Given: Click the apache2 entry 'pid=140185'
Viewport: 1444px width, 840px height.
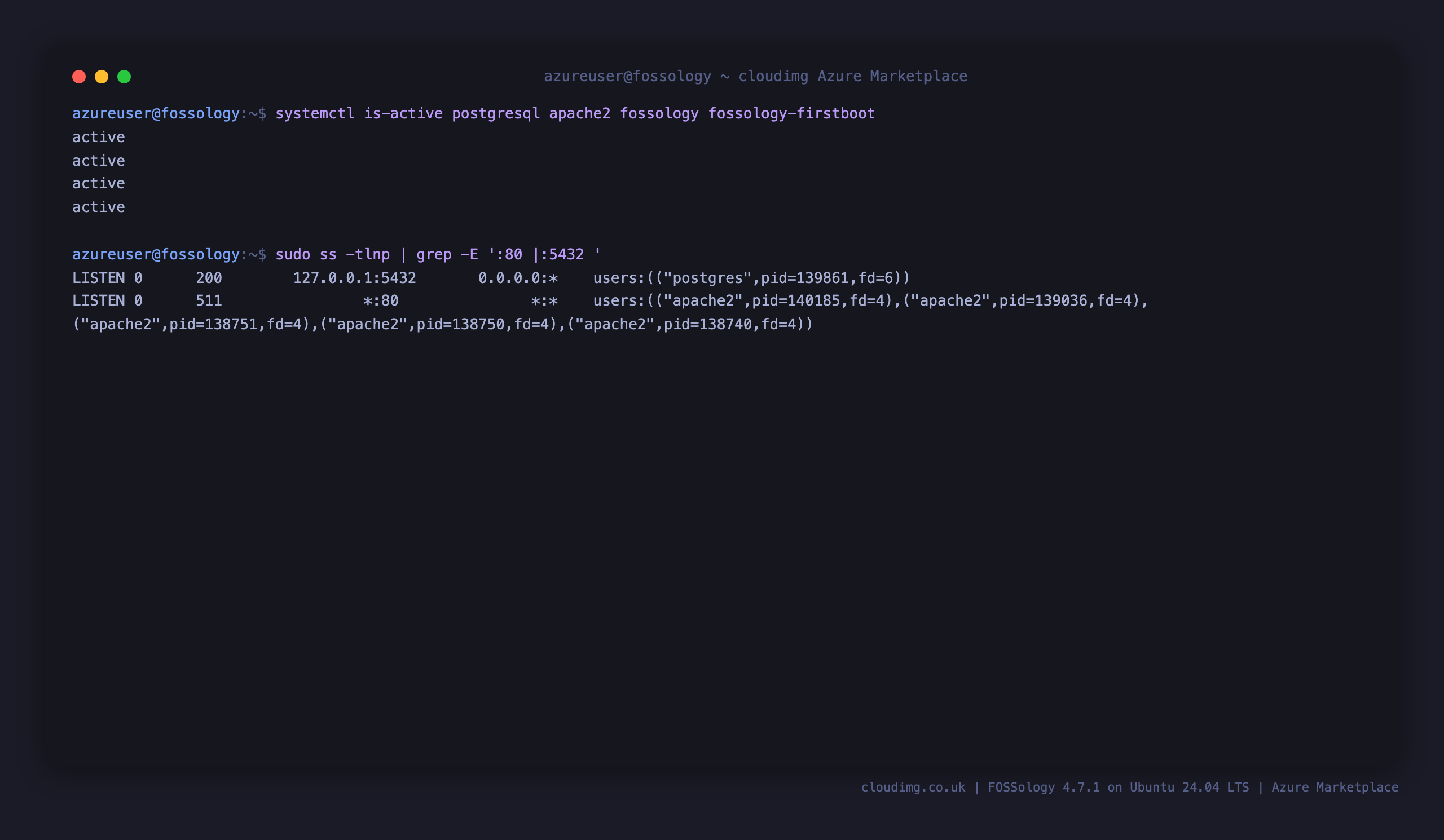Looking at the screenshot, I should [796, 300].
